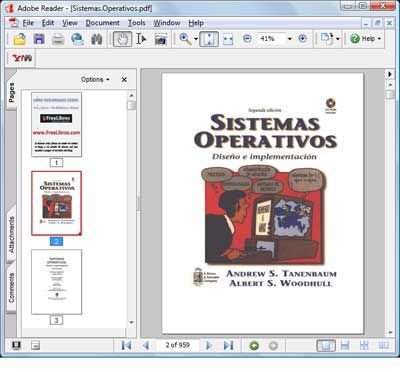Print the document with the printer icon
The height and width of the screenshot is (372, 400).
pos(58,39)
